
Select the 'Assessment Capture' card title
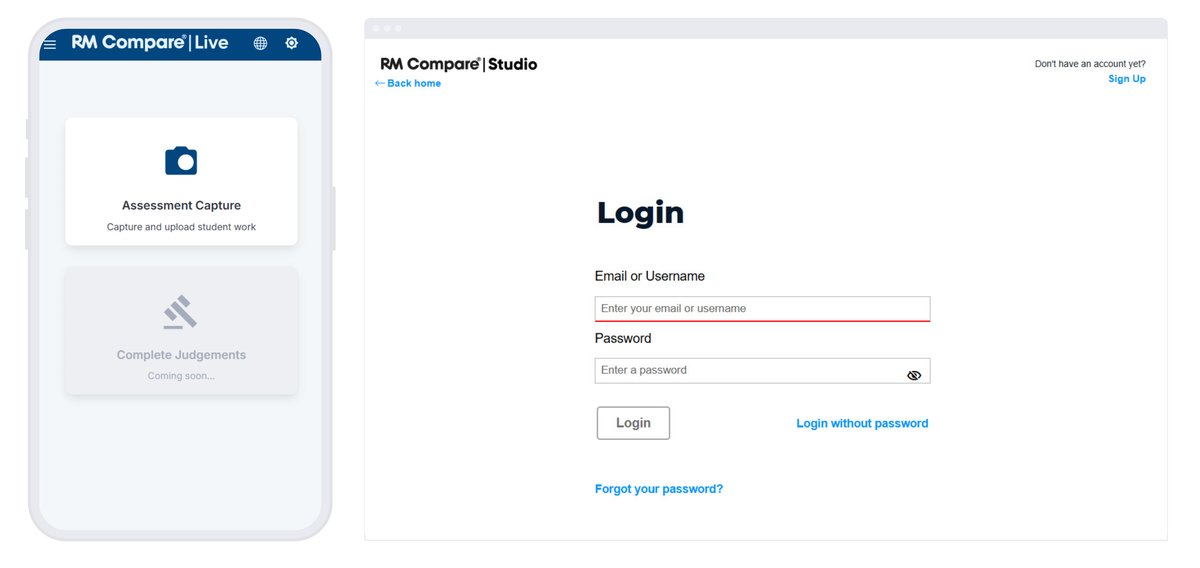(181, 205)
